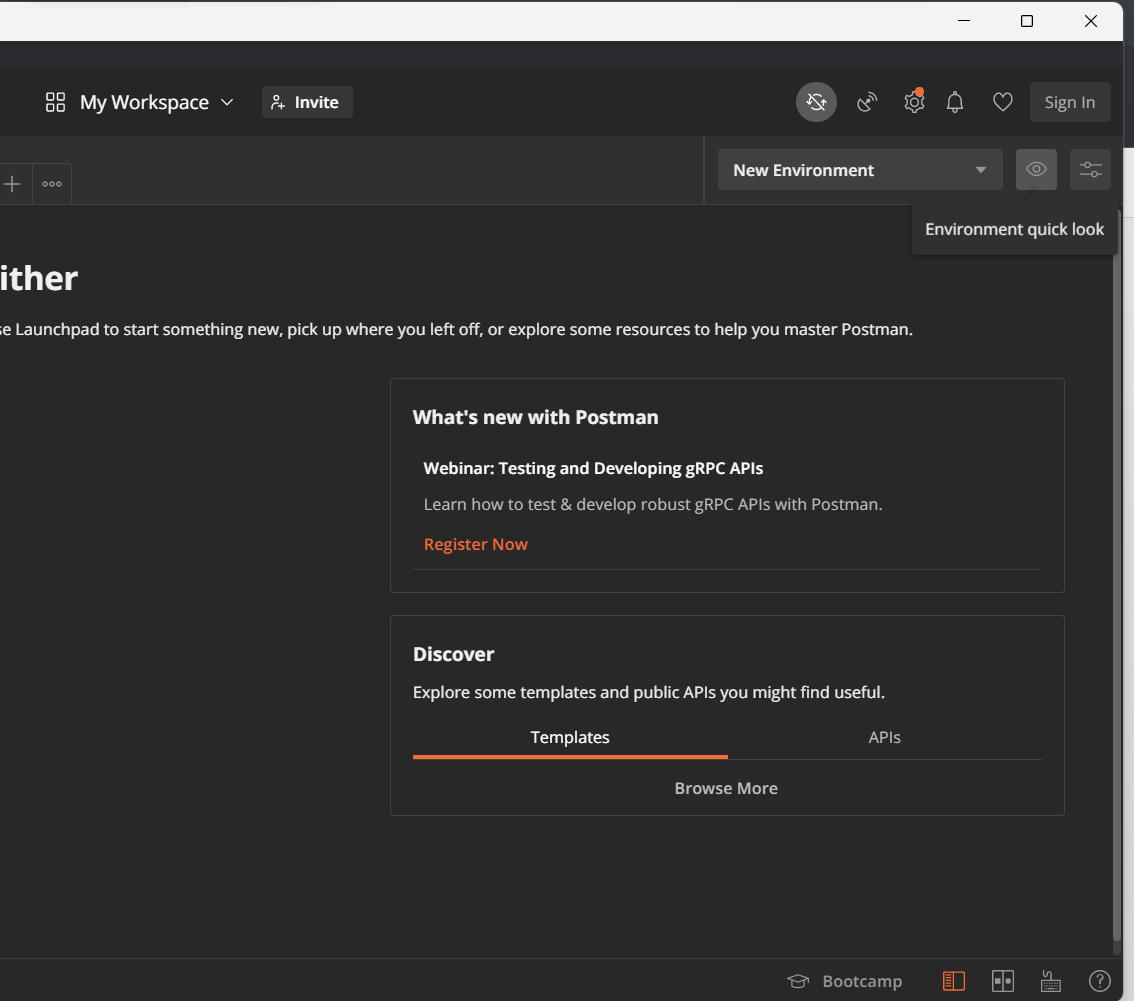Open Bootcamp from the status bar
The height and width of the screenshot is (1001, 1134).
[x=845, y=981]
